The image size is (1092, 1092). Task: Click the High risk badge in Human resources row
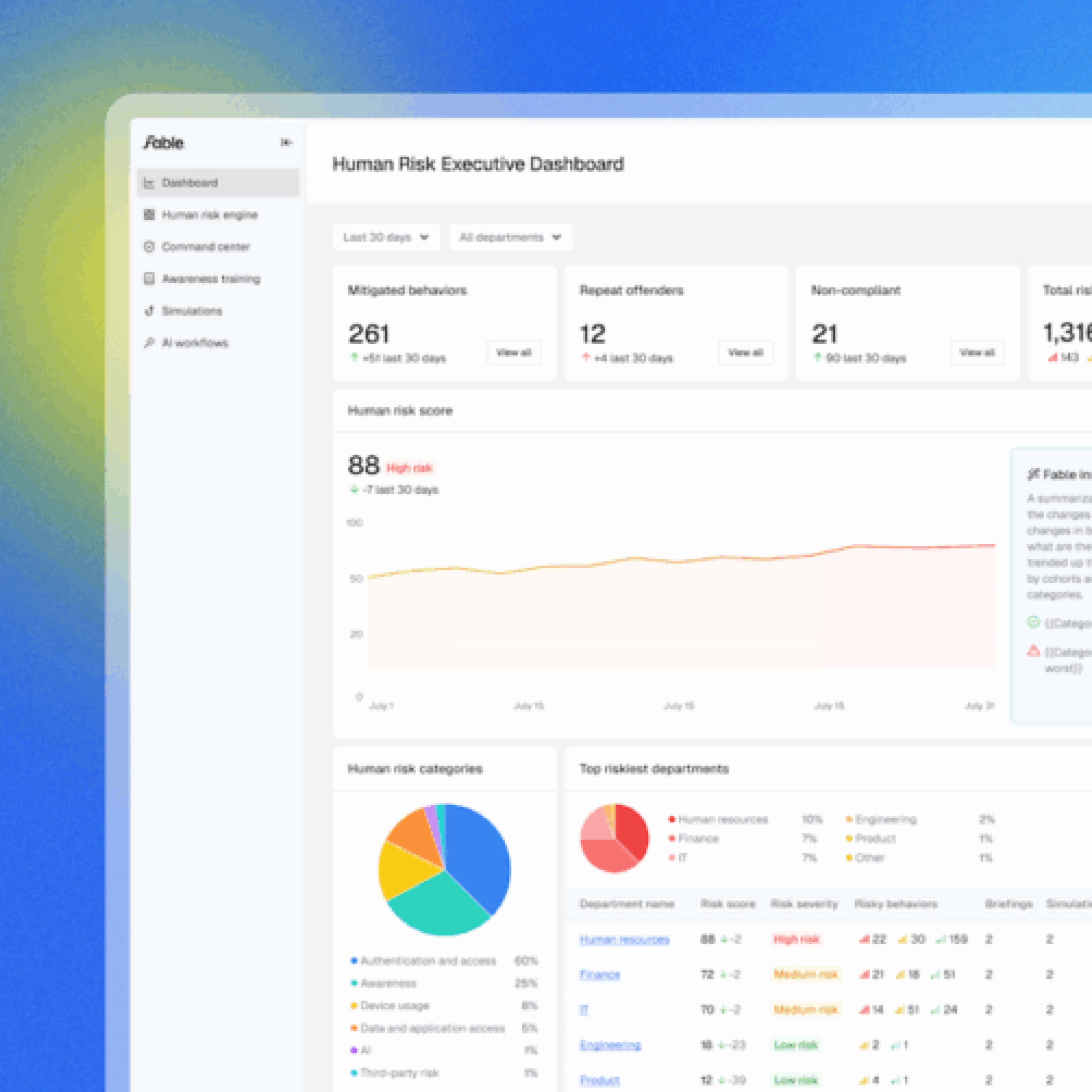[x=796, y=939]
